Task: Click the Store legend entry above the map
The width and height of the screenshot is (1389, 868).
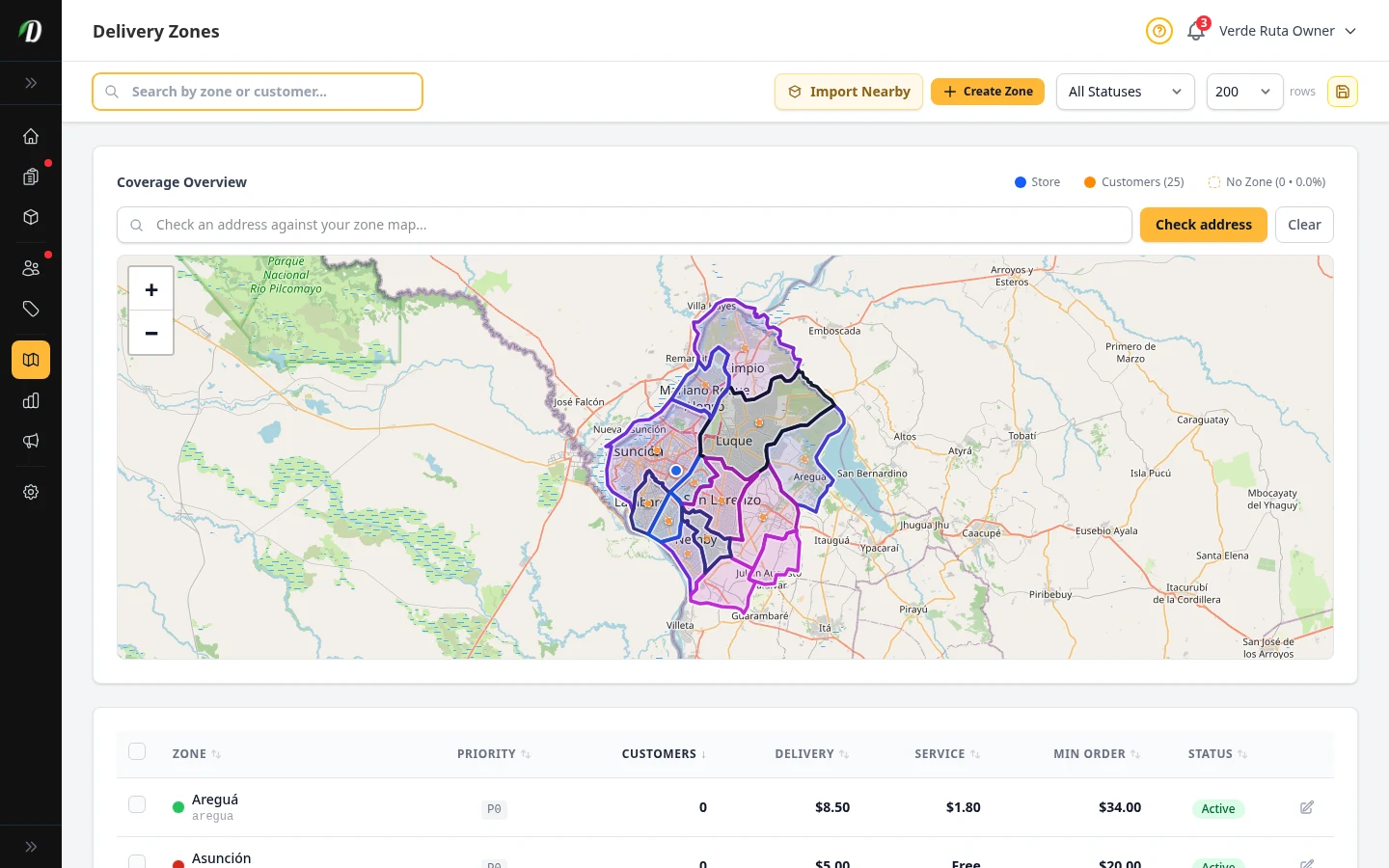Action: tap(1037, 181)
